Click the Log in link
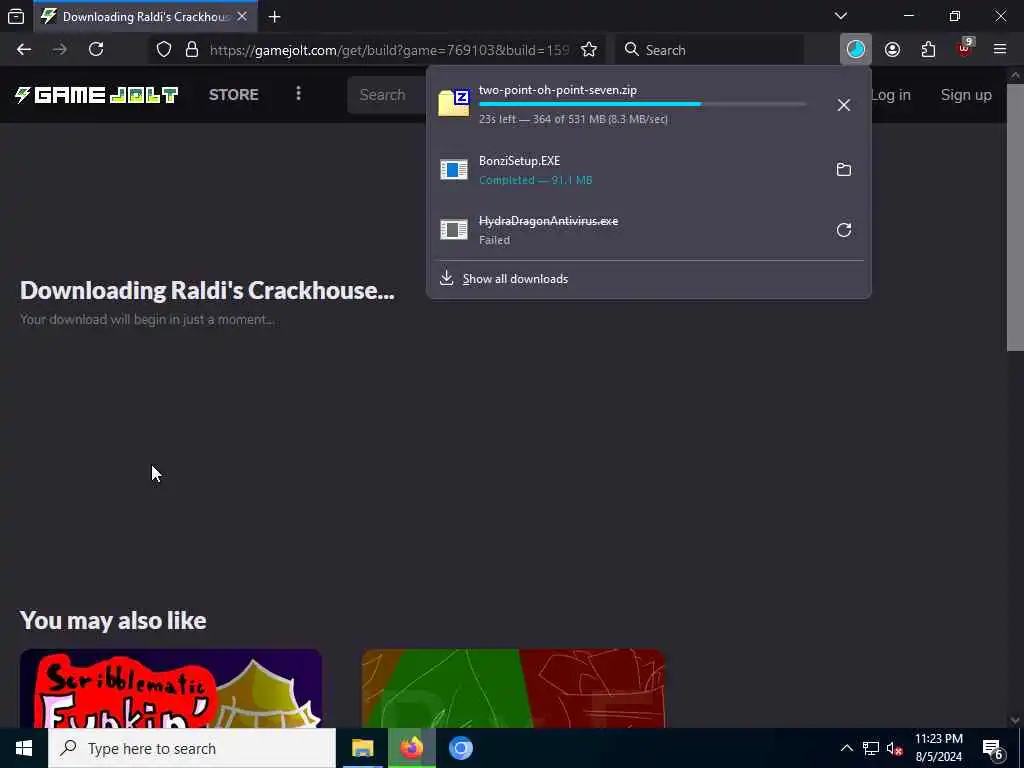Image resolution: width=1024 pixels, height=768 pixels. pos(891,95)
